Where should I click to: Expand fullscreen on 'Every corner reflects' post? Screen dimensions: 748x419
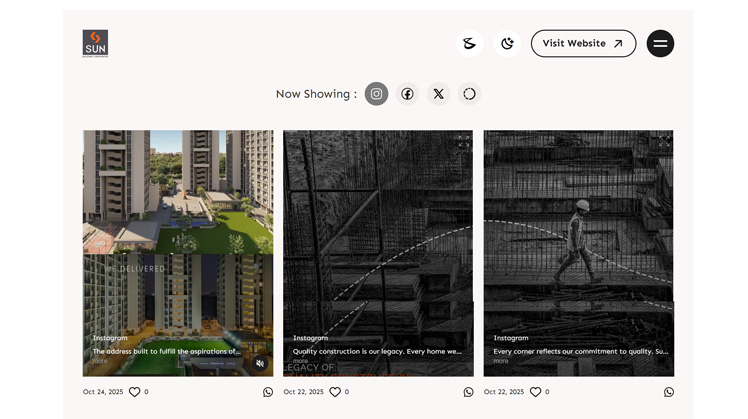[664, 141]
